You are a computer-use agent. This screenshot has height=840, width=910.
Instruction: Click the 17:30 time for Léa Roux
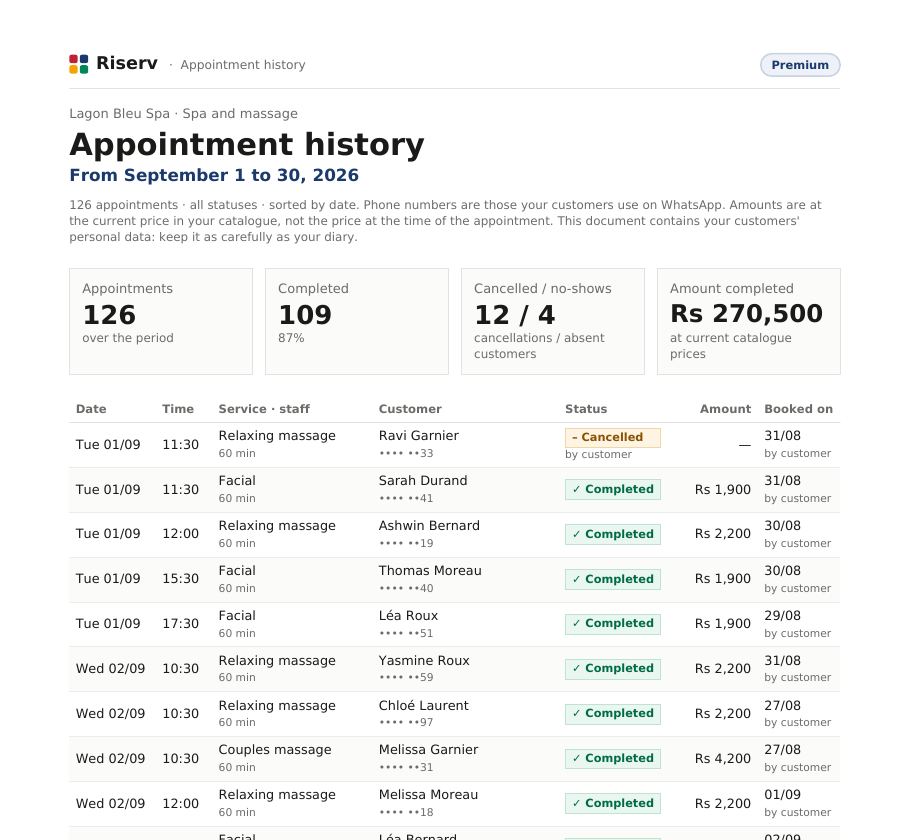(180, 623)
